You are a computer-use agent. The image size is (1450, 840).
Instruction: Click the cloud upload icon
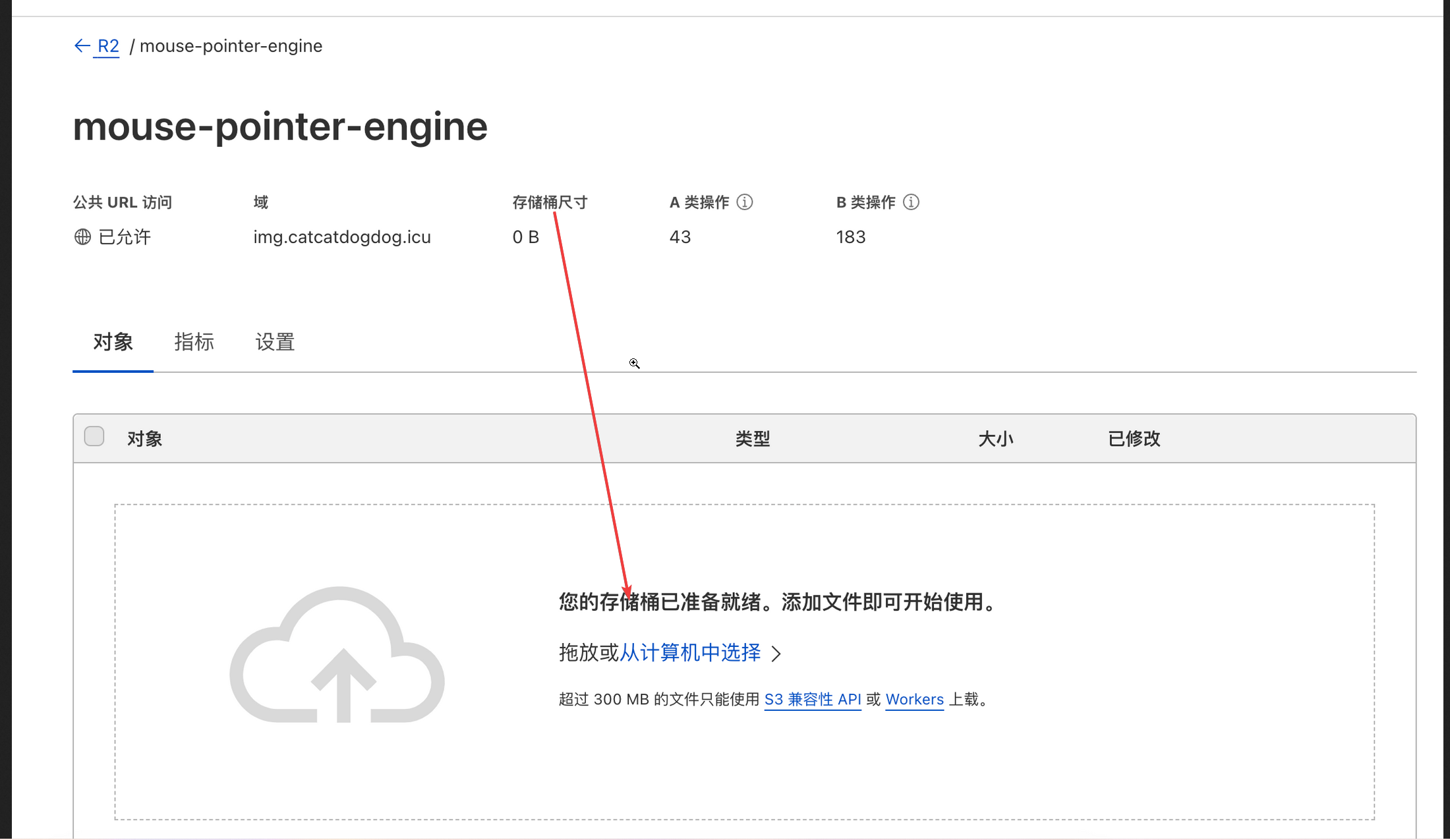tap(337, 656)
